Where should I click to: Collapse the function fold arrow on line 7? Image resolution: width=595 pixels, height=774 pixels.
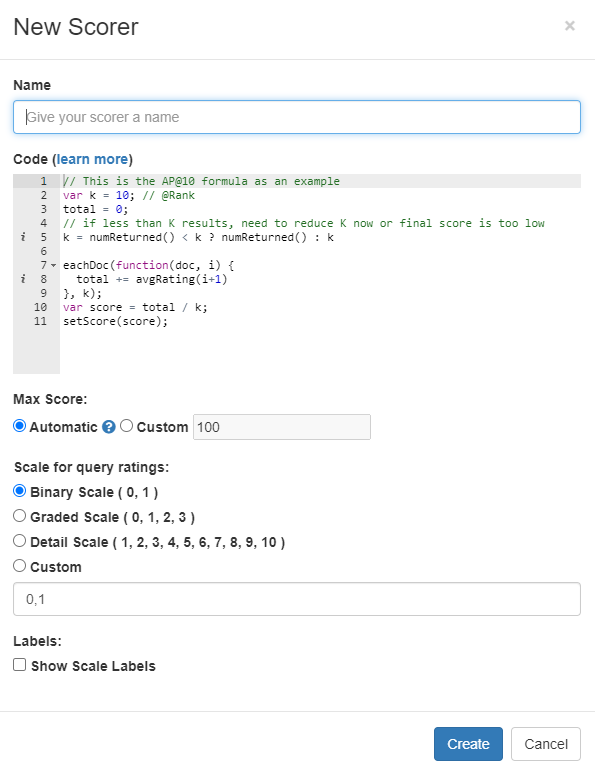tap(53, 266)
